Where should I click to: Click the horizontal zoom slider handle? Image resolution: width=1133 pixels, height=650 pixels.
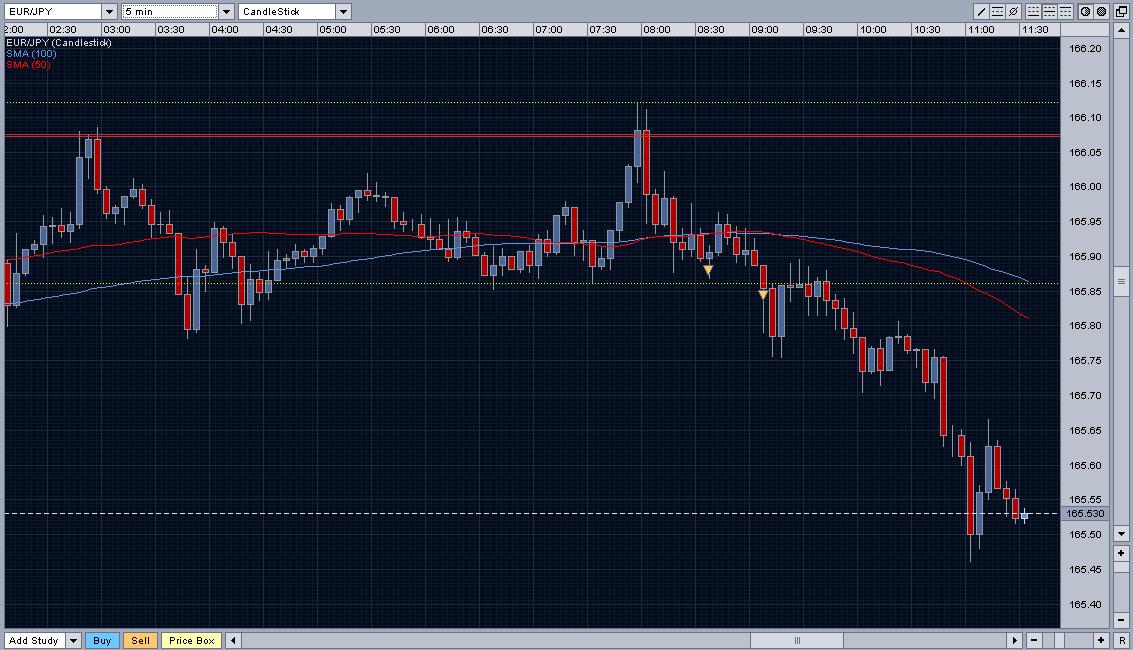[x=1059, y=641]
